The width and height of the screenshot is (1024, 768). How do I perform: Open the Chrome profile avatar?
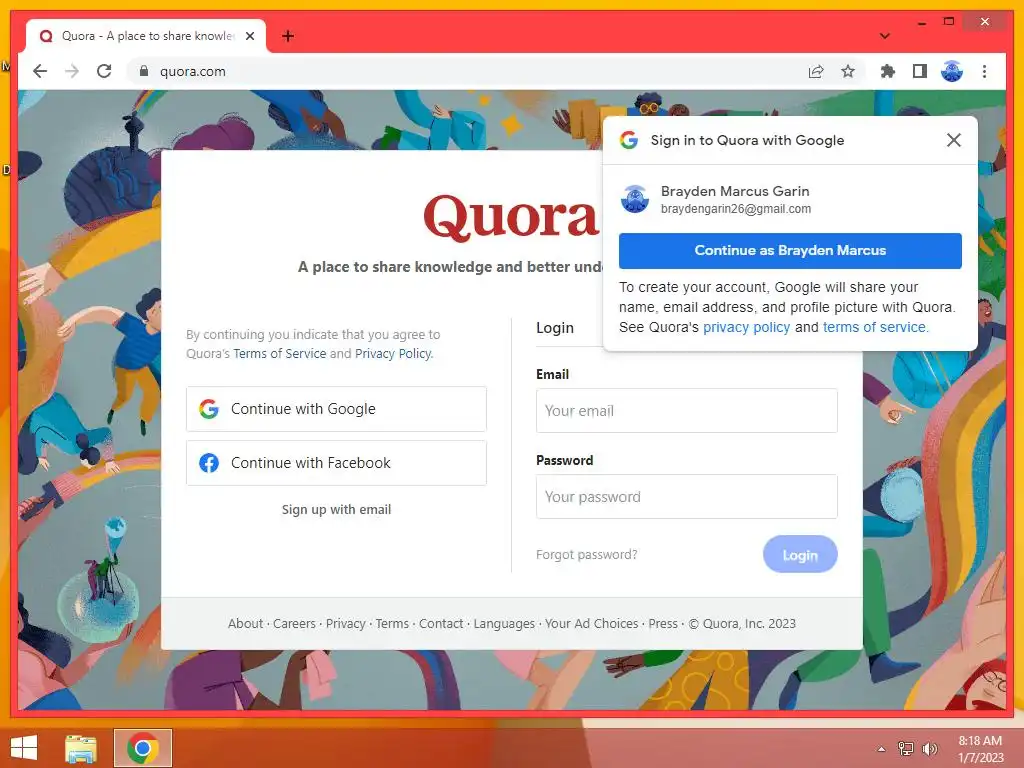(952, 71)
